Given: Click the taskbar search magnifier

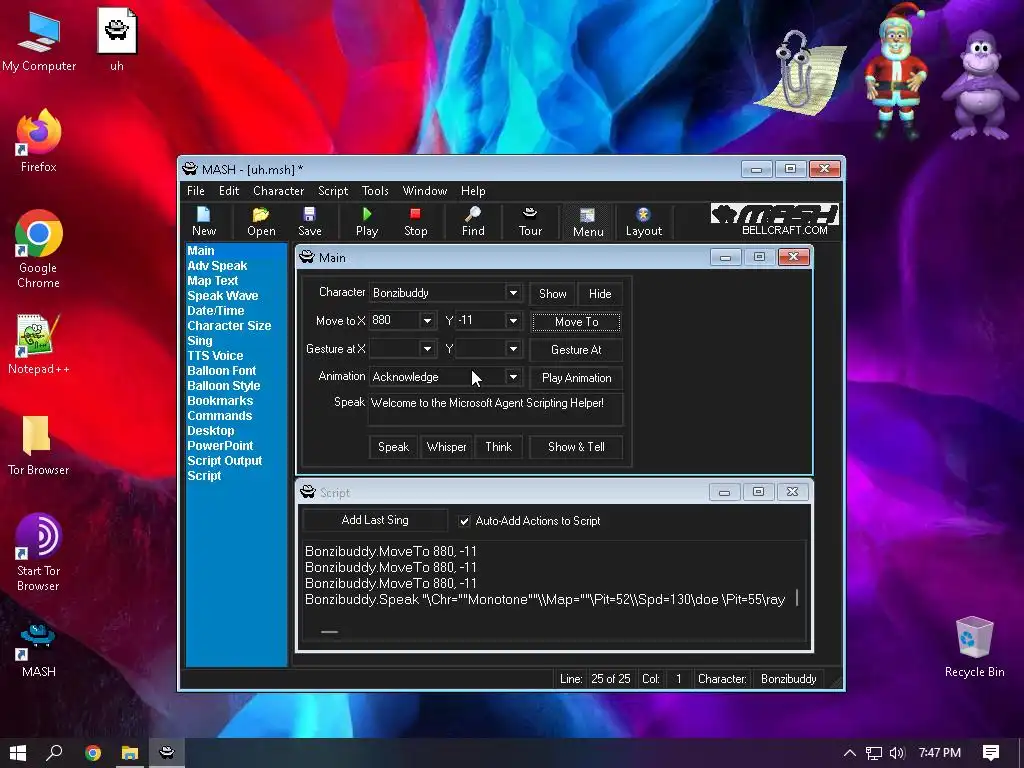Looking at the screenshot, I should pyautogui.click(x=54, y=753).
